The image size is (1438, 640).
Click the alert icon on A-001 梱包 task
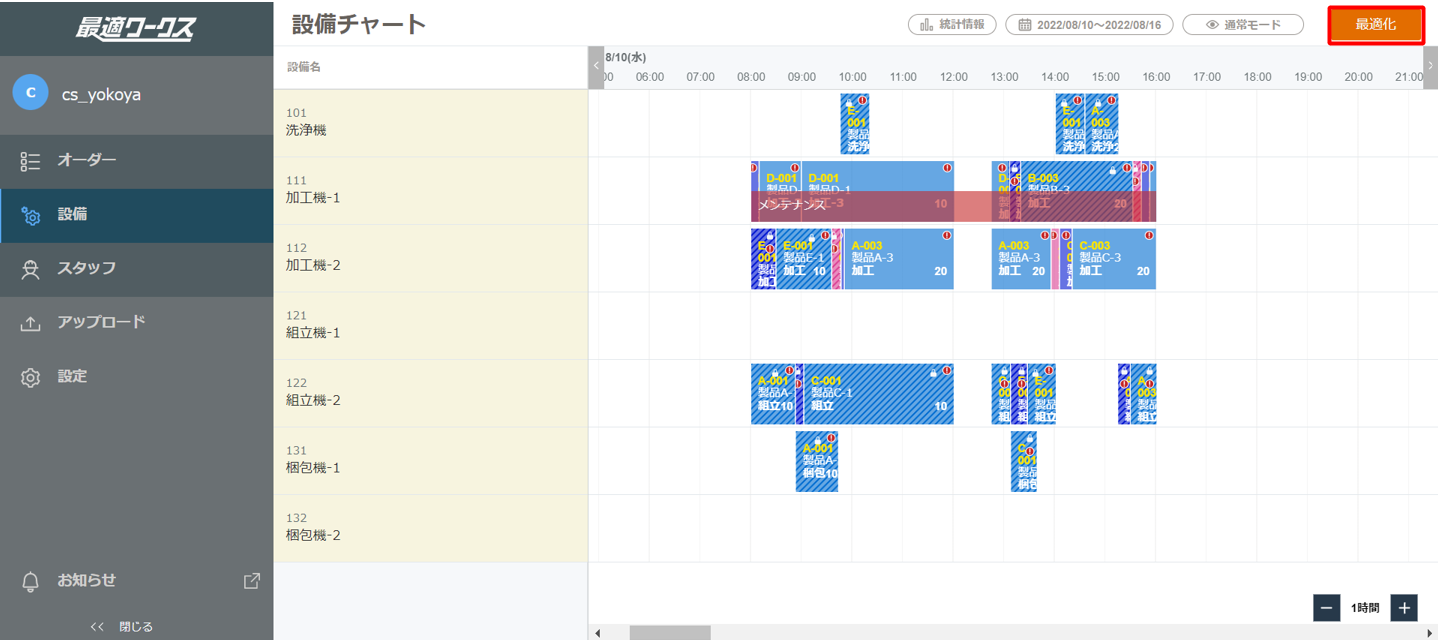pyautogui.click(x=831, y=437)
